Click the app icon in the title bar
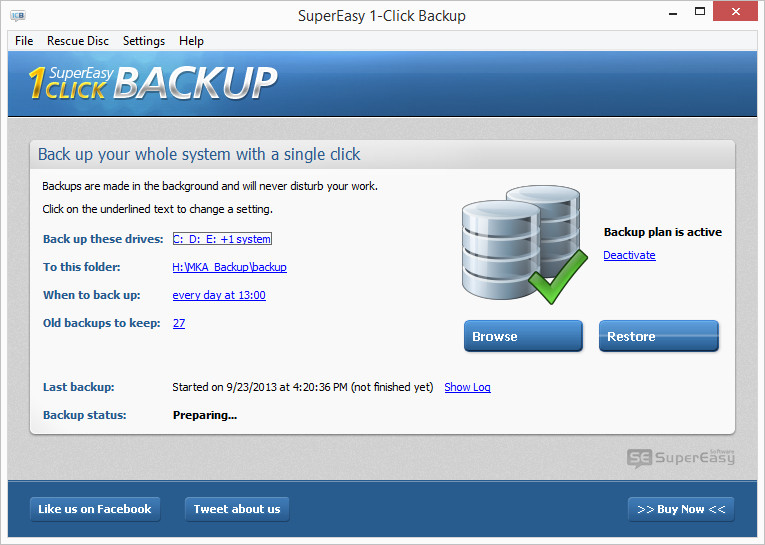This screenshot has height=545, width=765. (18, 16)
